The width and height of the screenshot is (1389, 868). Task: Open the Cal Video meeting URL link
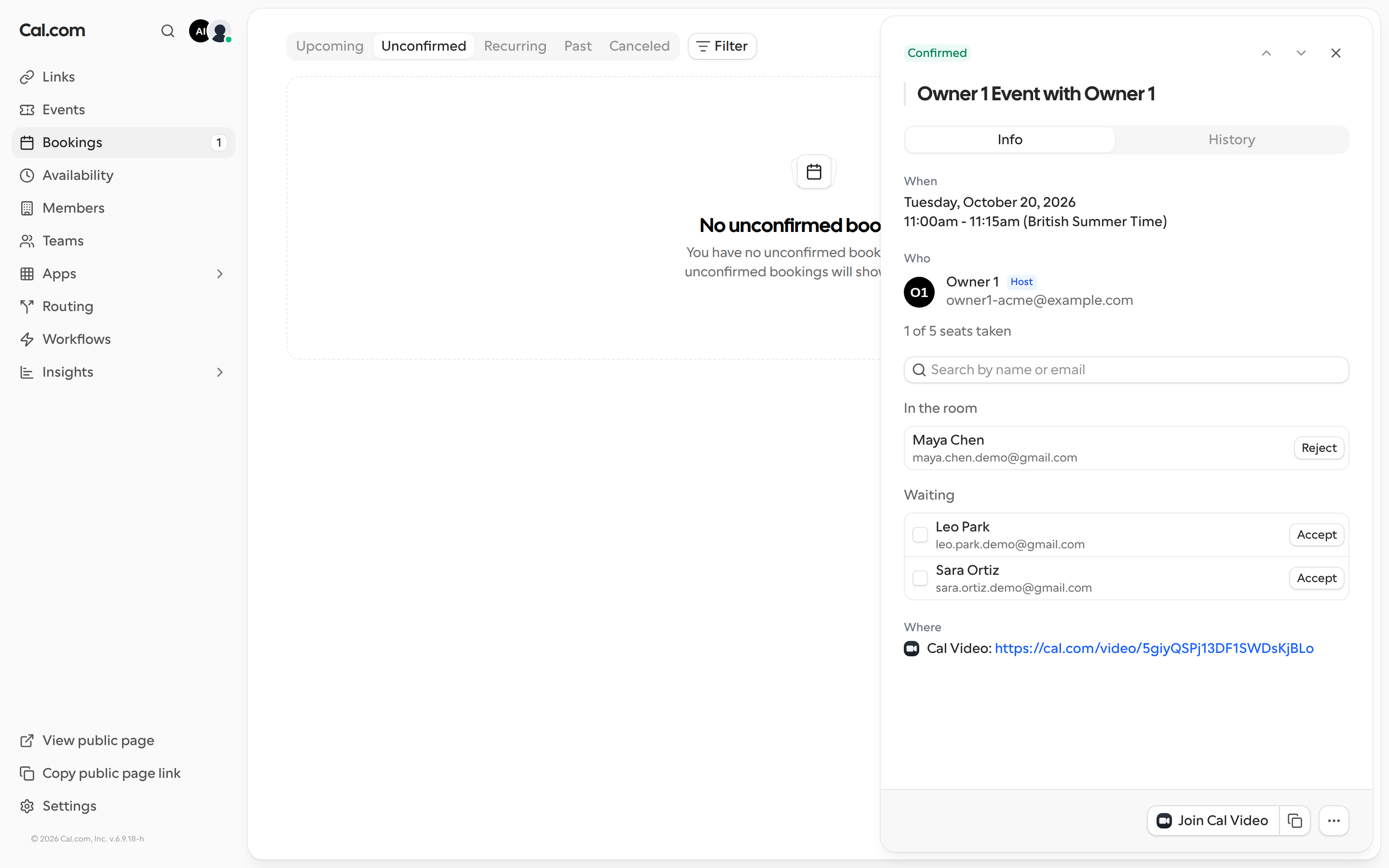1154,648
